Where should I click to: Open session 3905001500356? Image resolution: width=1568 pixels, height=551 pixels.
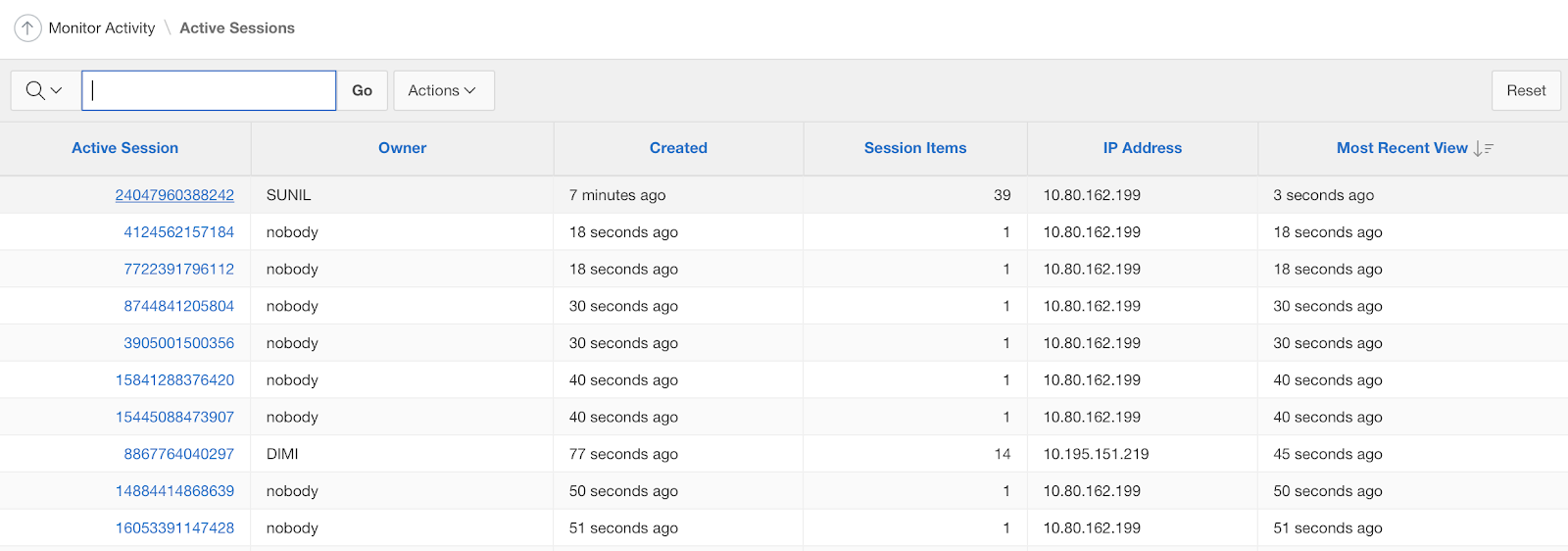179,343
